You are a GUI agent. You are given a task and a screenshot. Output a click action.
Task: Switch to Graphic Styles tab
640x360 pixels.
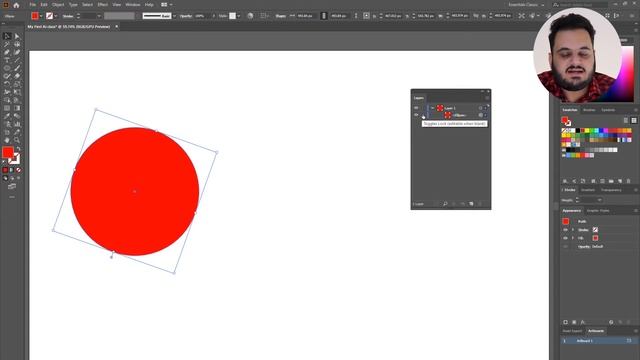coord(598,211)
